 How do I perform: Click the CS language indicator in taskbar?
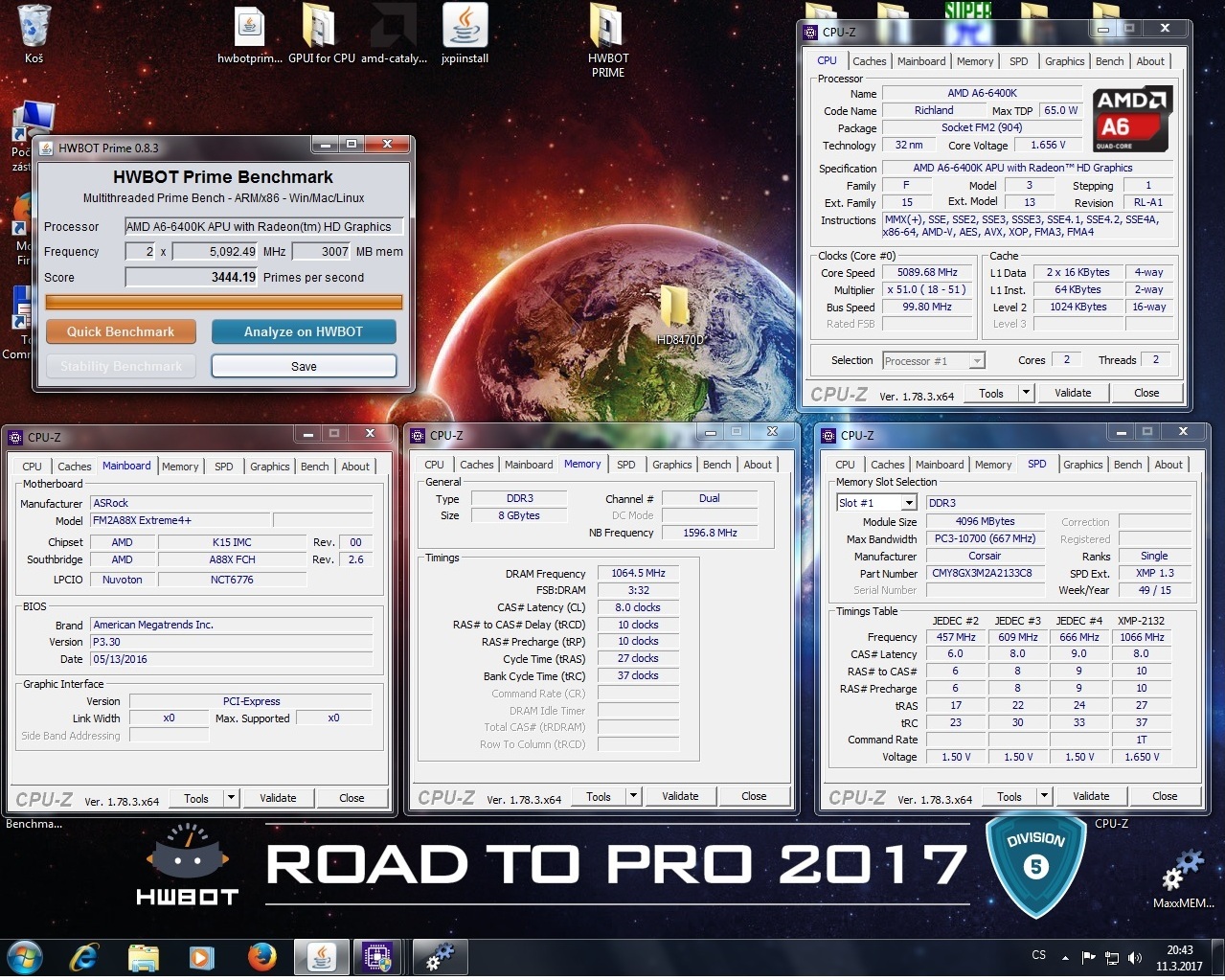point(1038,955)
